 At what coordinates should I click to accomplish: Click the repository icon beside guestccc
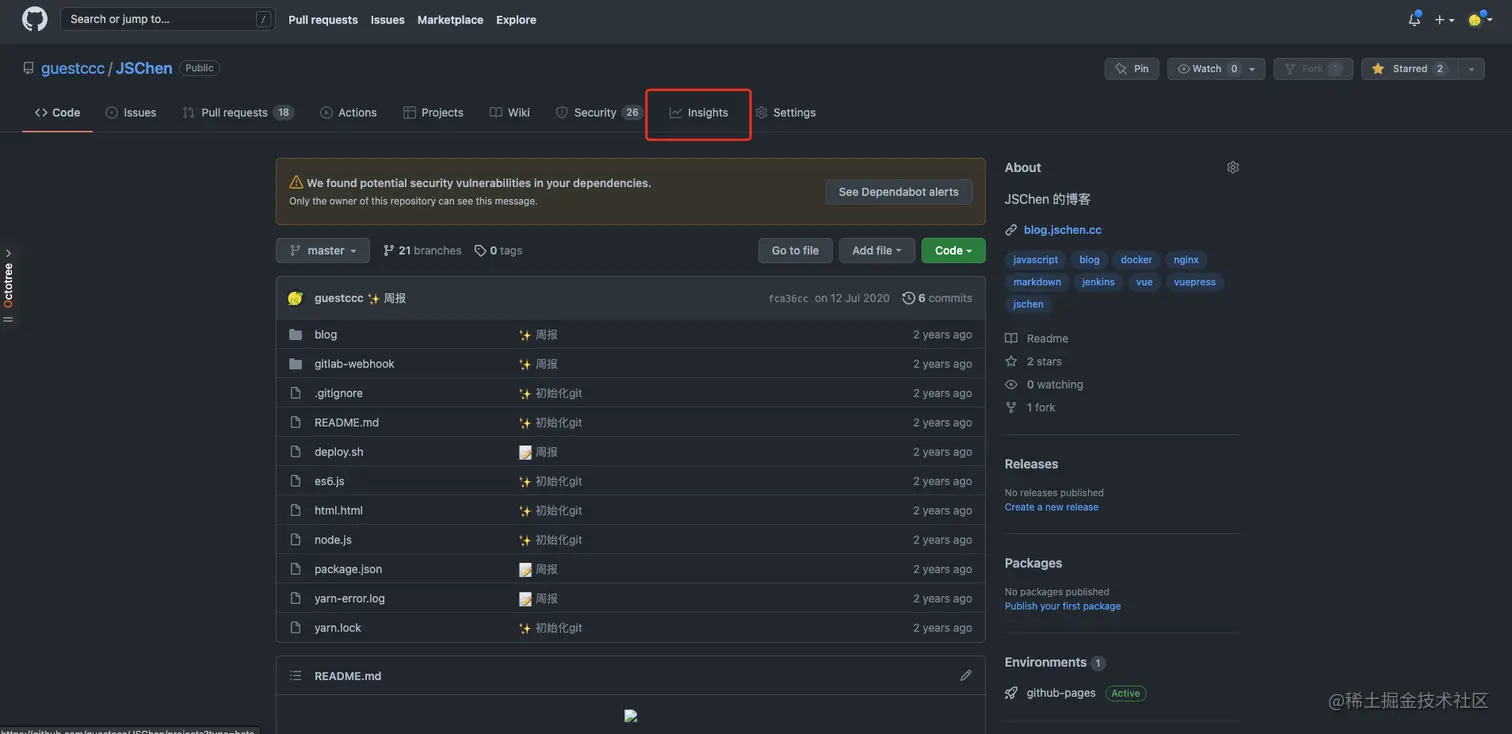point(28,68)
